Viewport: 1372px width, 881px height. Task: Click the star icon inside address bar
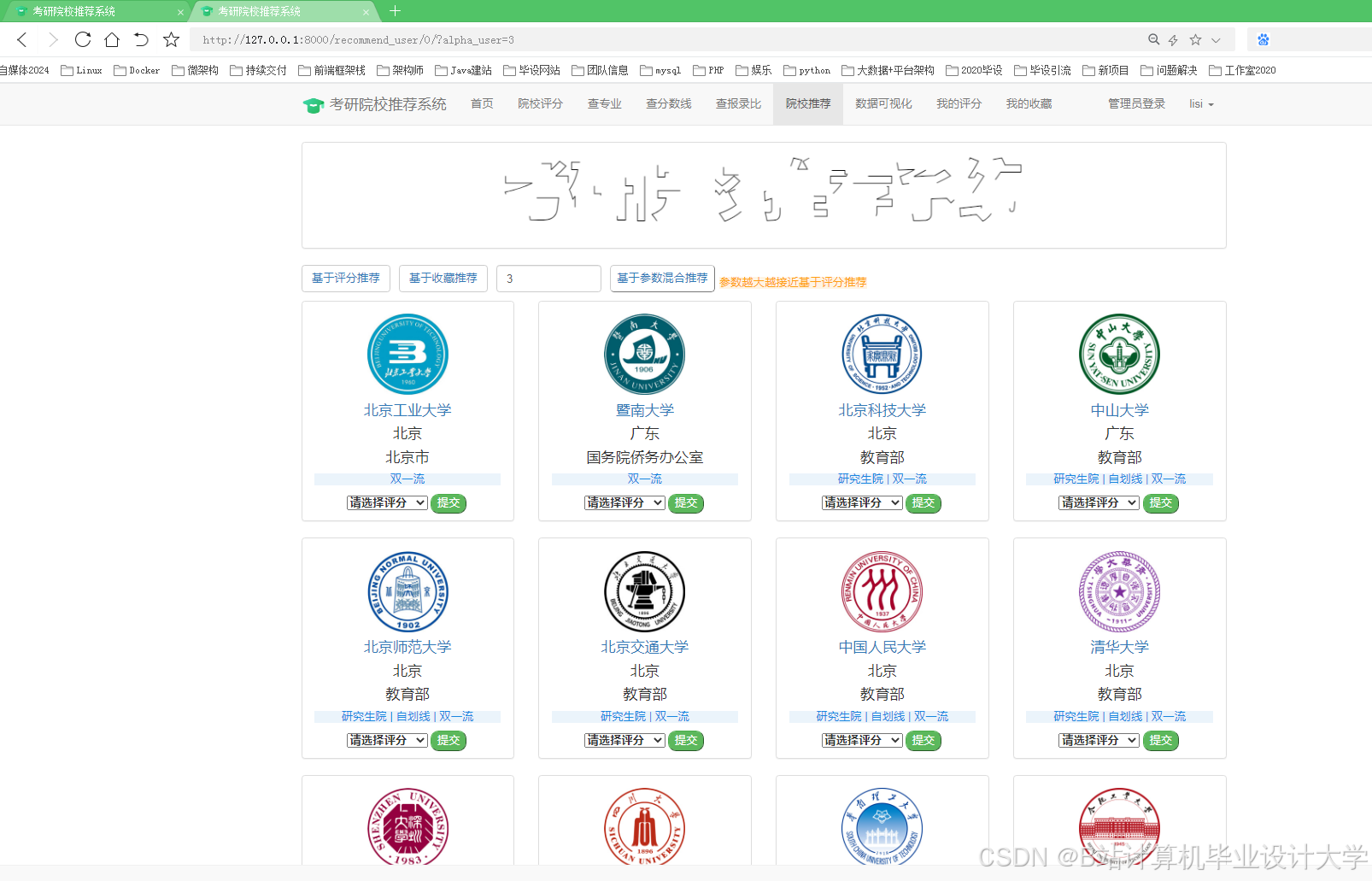1195,39
